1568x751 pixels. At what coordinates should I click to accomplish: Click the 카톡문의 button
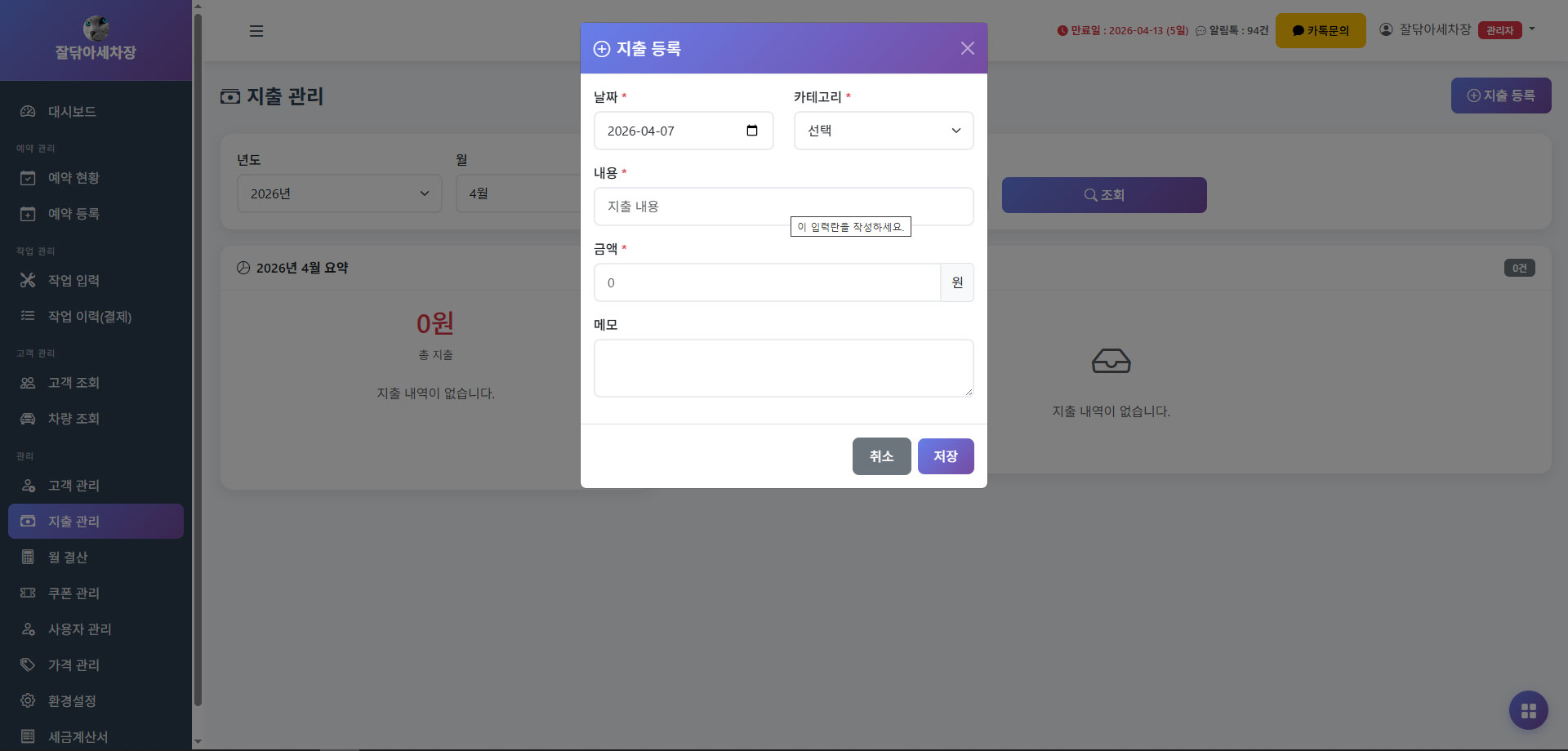[x=1320, y=31]
